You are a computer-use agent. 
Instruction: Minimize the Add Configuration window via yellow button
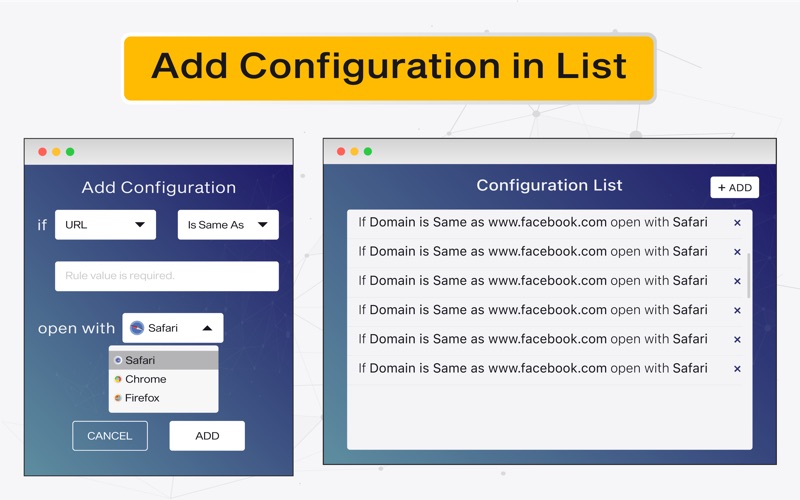pos(56,152)
